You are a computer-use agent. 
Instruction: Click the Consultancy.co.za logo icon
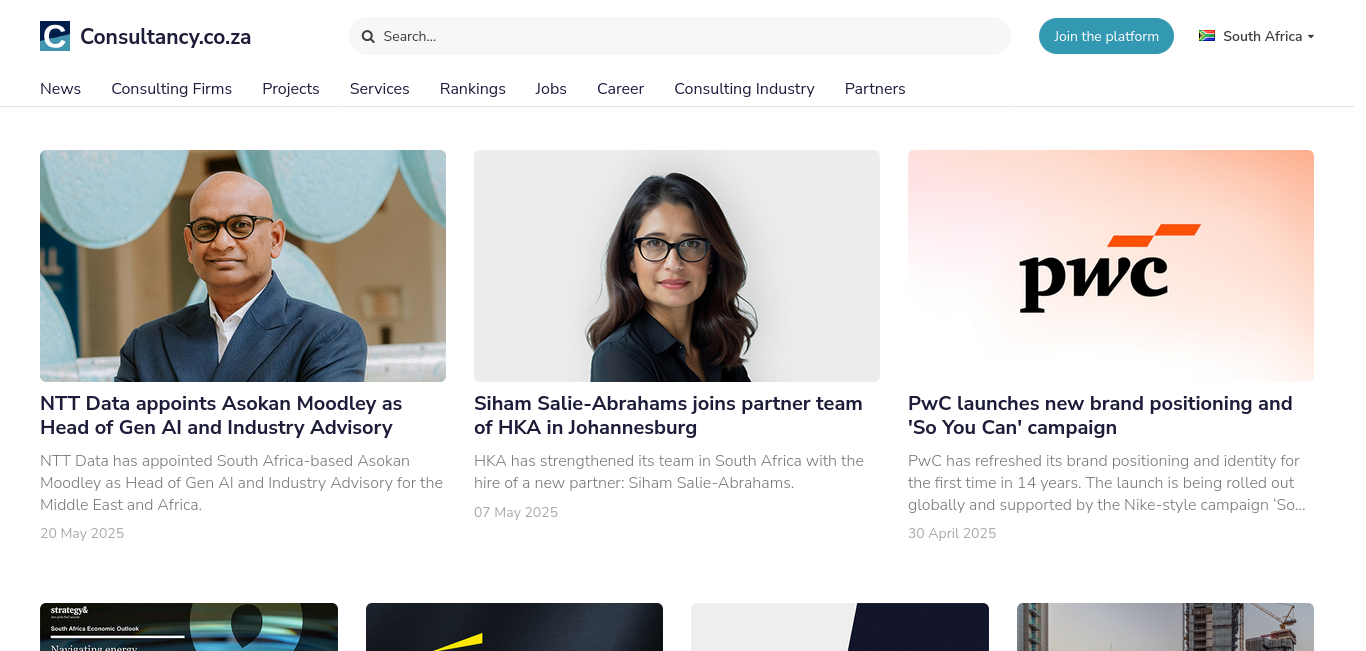[x=55, y=36]
